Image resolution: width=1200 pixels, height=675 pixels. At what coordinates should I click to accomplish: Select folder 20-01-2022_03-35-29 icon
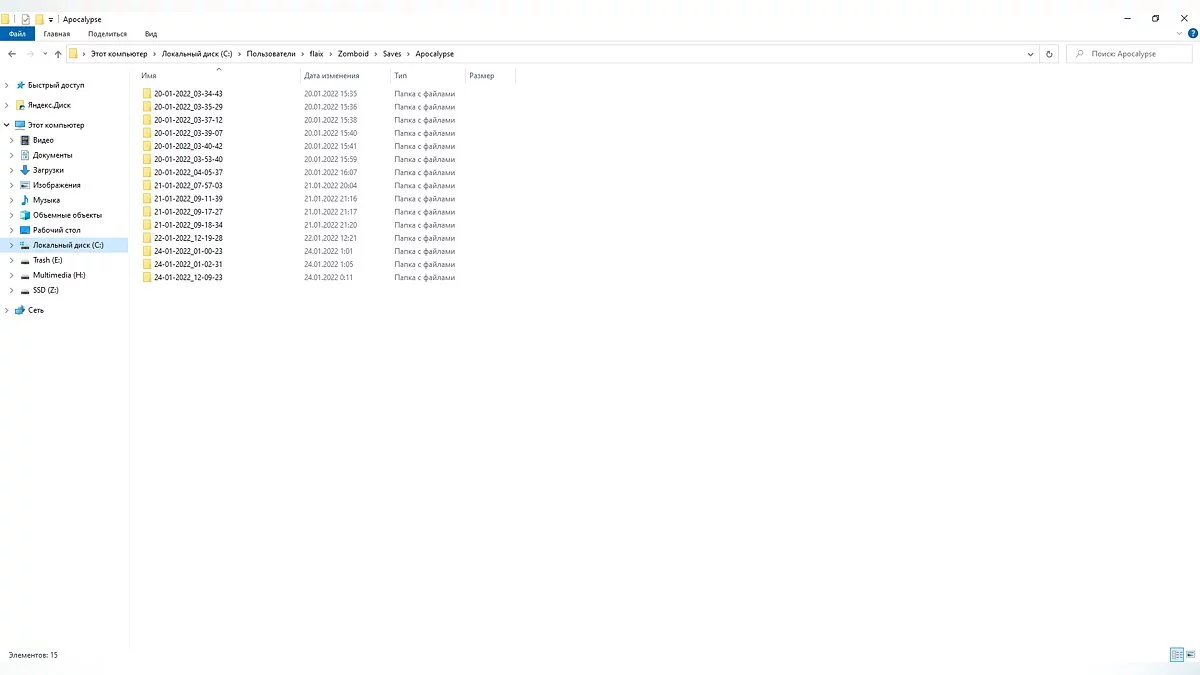click(146, 107)
